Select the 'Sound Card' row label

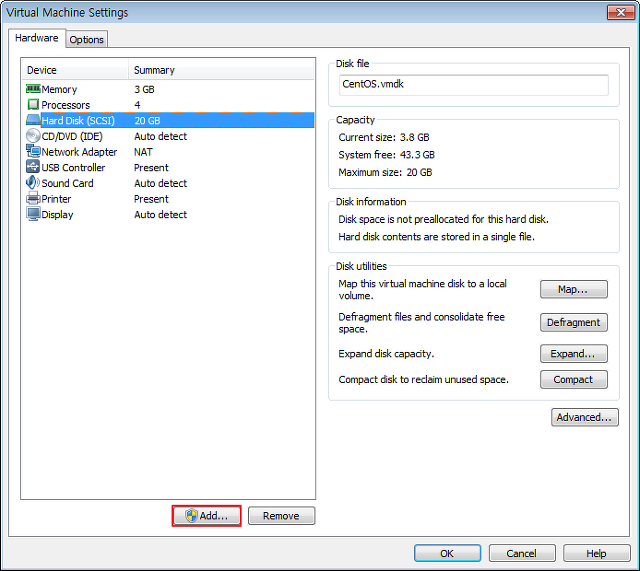click(x=67, y=183)
